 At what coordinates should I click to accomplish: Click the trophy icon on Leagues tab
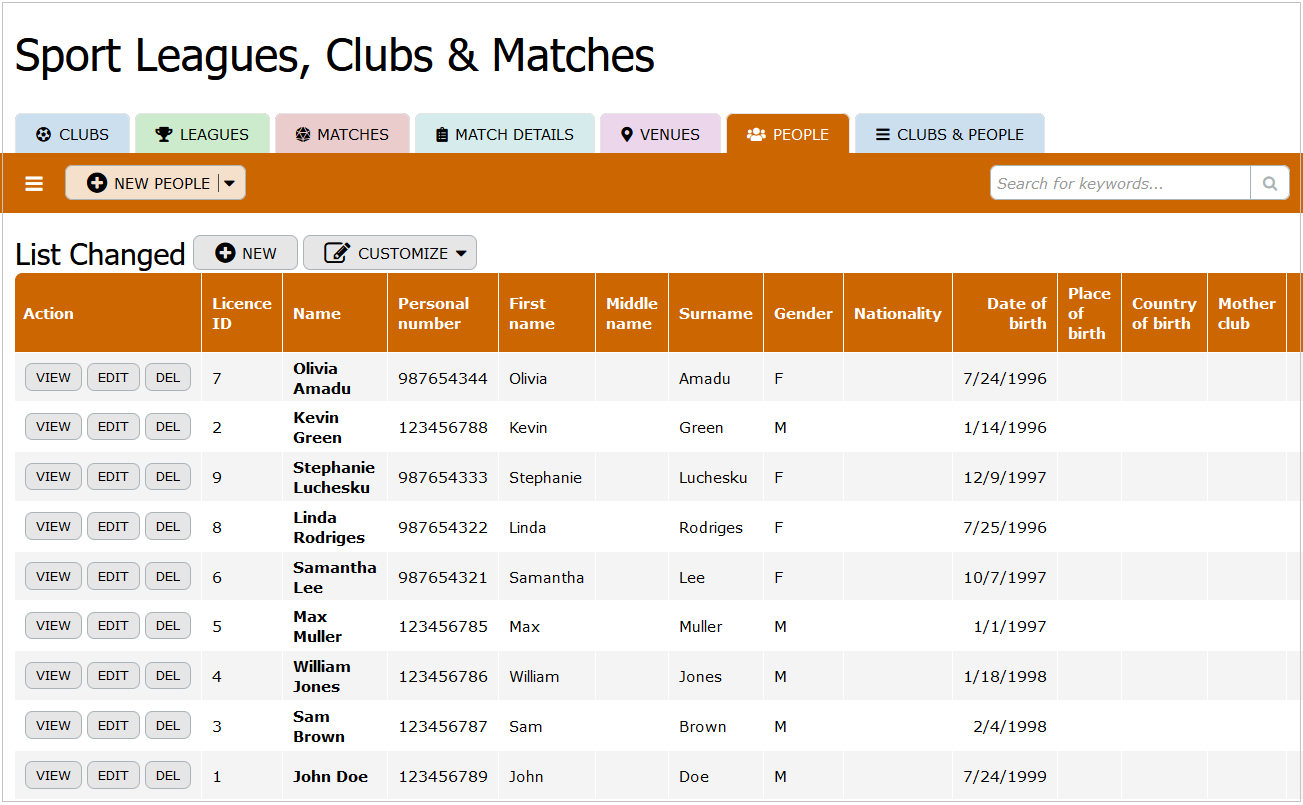[164, 135]
